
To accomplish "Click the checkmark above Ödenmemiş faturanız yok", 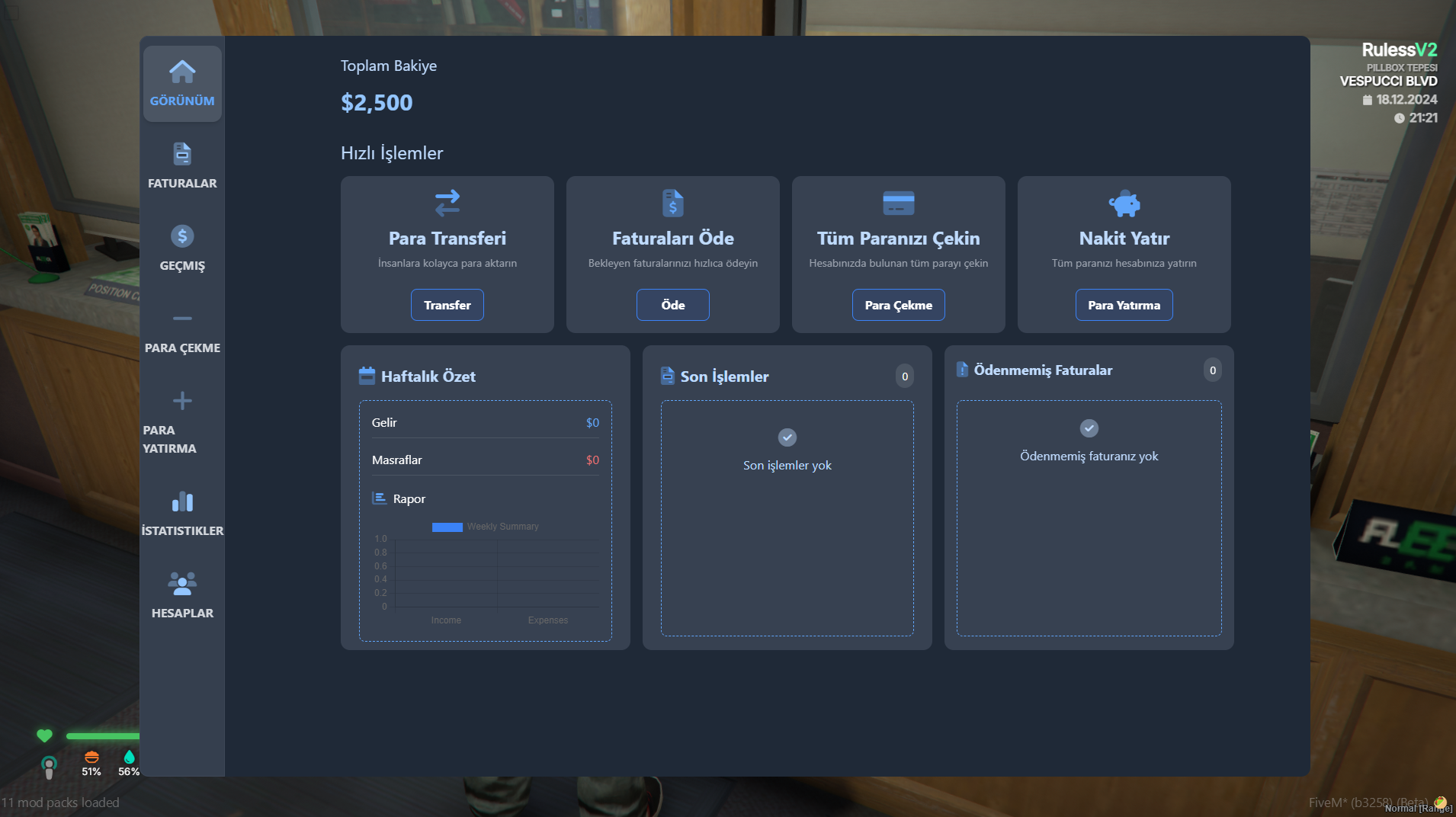I will point(1089,428).
